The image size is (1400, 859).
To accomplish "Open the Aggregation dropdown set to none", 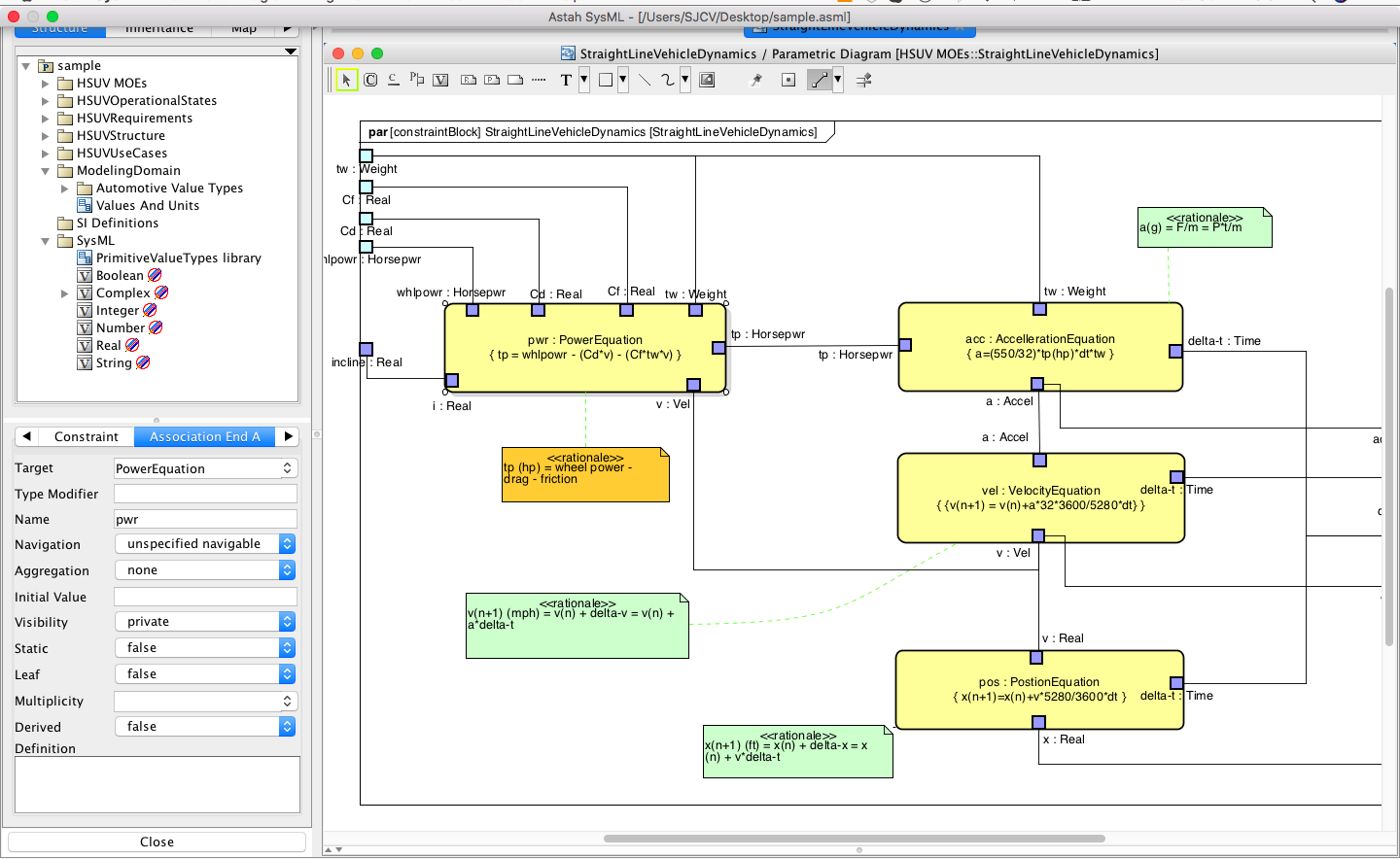I will 205,570.
